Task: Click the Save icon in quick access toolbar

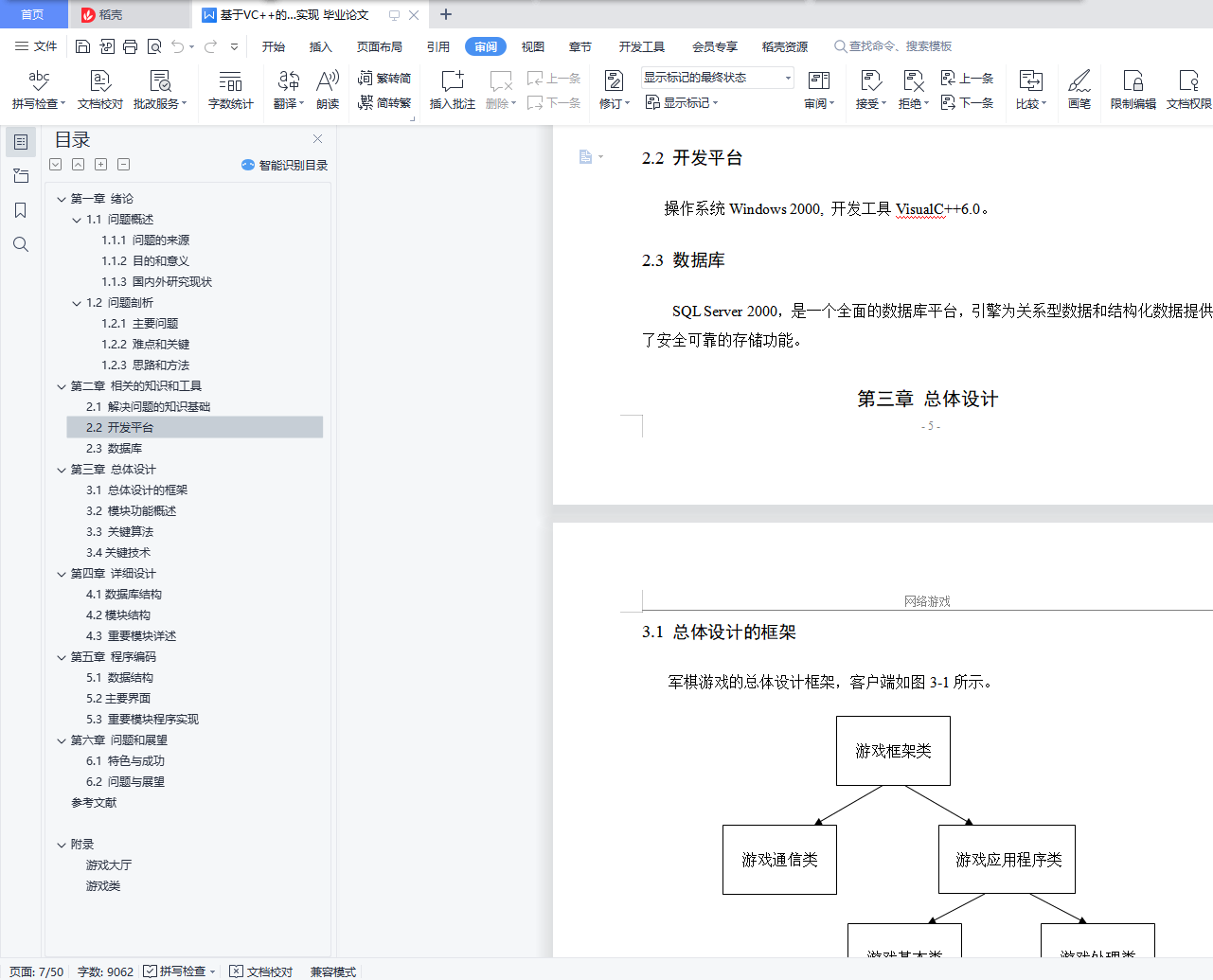Action: (x=82, y=46)
